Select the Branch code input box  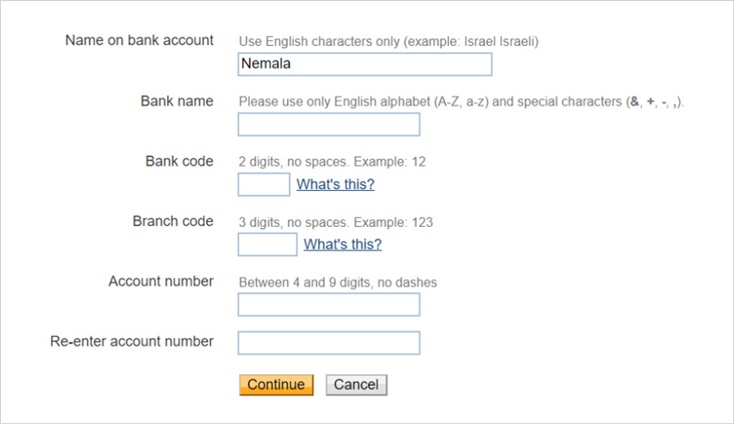coord(267,244)
